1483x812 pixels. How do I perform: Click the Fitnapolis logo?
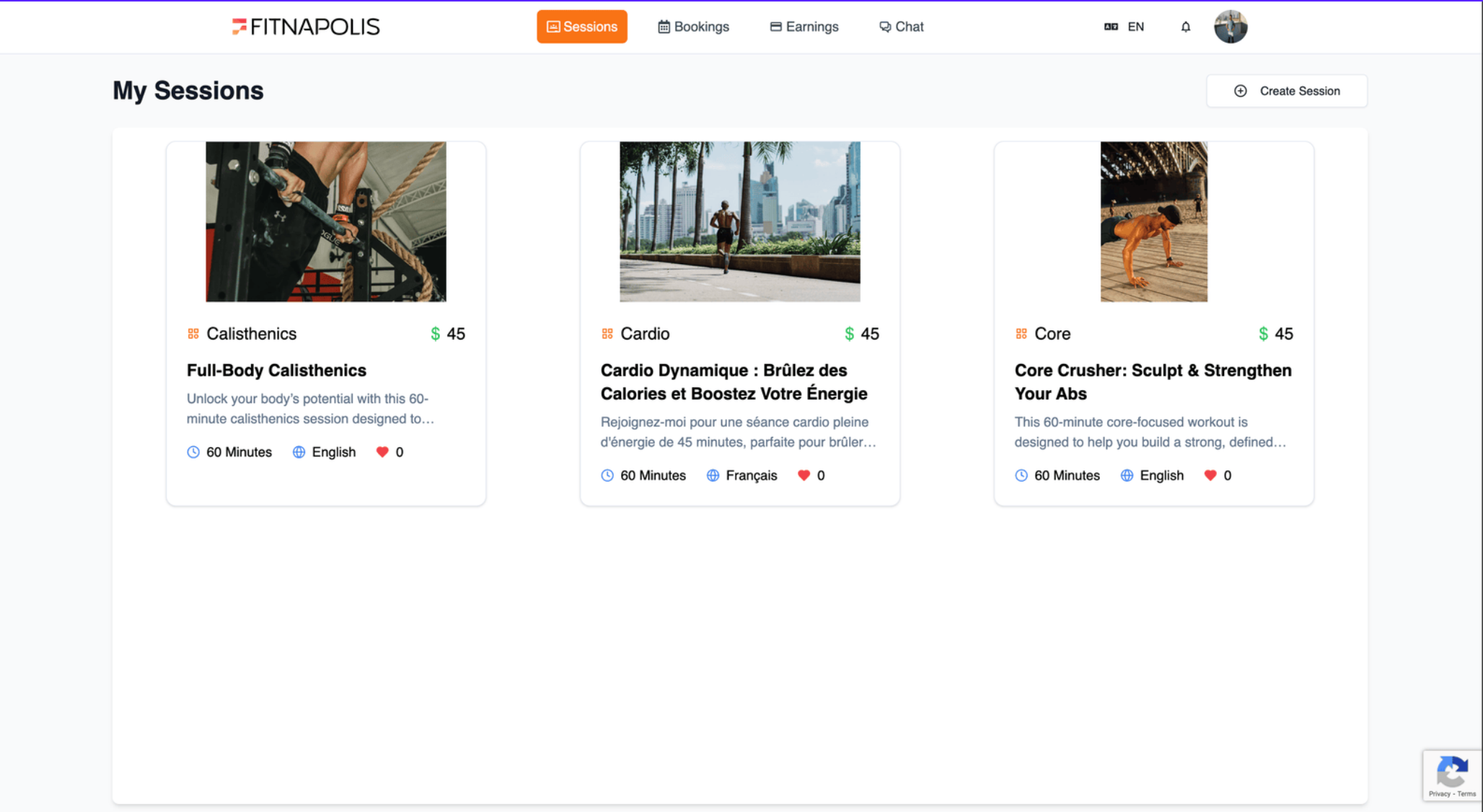(x=306, y=27)
